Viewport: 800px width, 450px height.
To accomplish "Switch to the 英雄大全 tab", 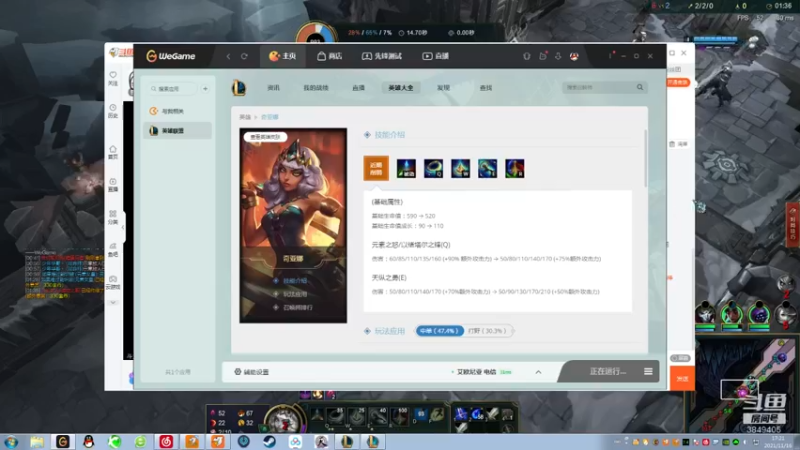I will [401, 88].
